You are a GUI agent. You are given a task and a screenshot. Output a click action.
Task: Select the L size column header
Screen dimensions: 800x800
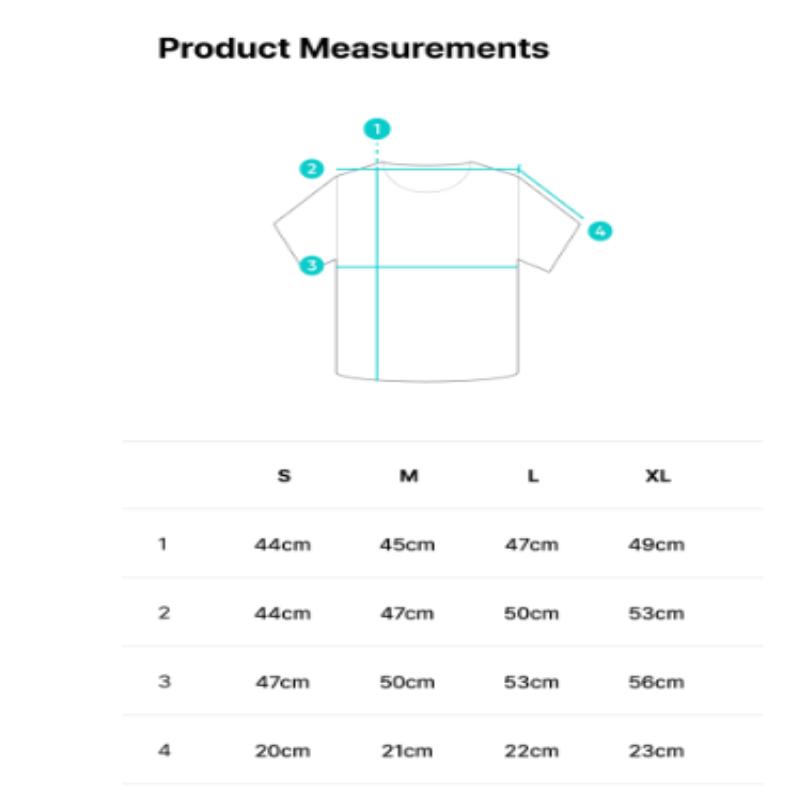(x=532, y=476)
